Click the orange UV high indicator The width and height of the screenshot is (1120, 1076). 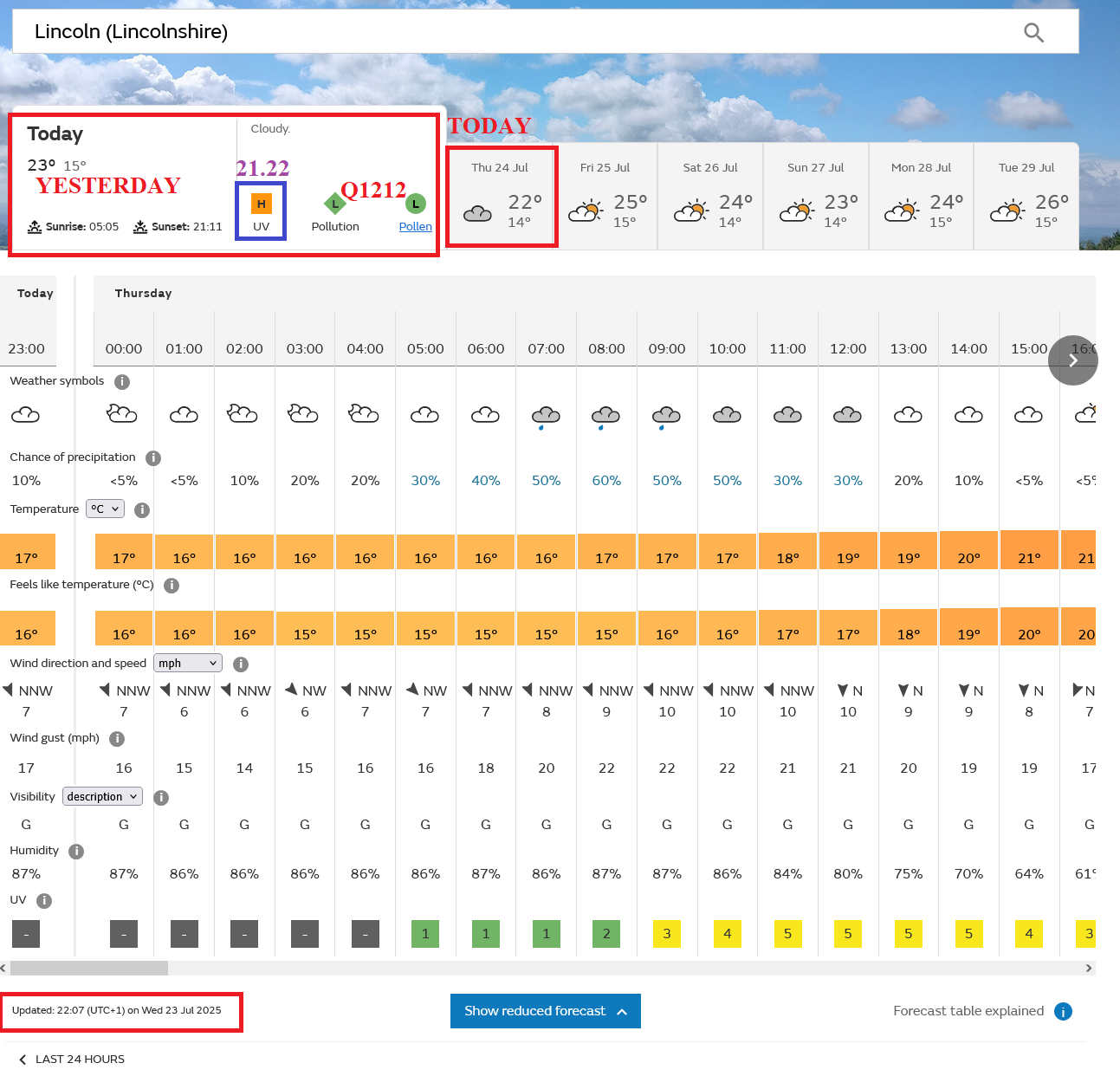(x=261, y=204)
